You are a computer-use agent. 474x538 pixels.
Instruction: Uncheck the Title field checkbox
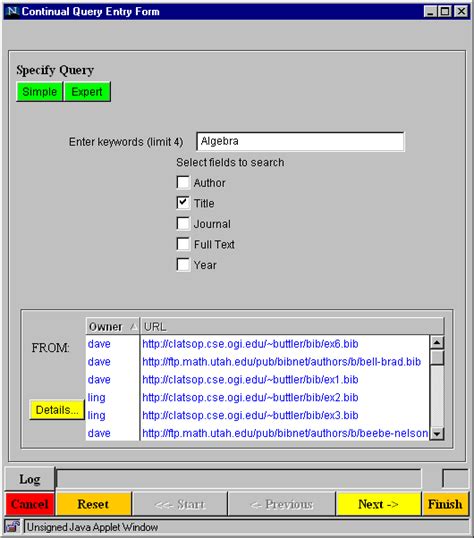tap(183, 203)
